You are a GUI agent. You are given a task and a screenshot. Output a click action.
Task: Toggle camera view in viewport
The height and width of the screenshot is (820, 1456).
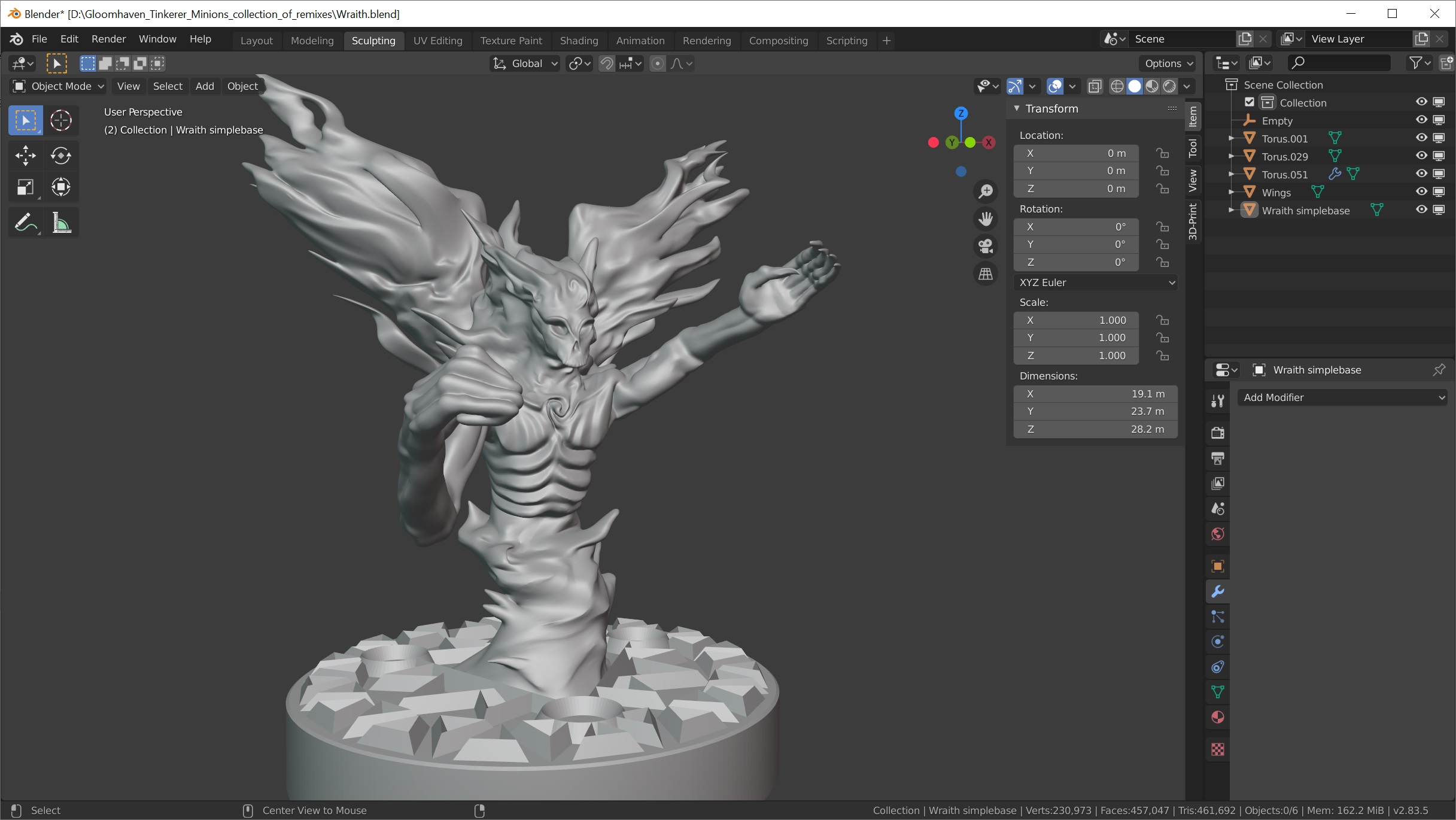point(985,246)
